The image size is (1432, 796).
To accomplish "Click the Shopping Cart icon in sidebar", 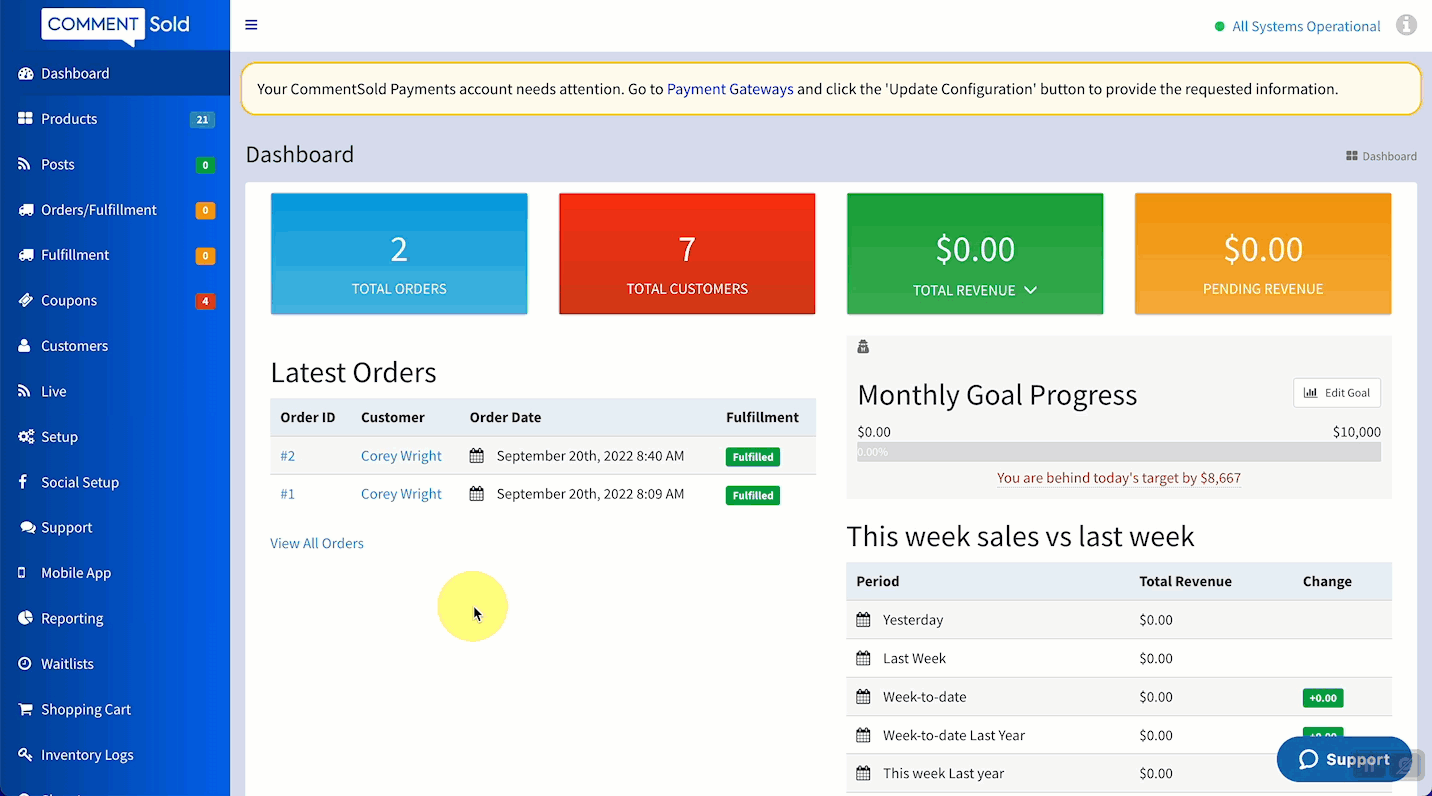I will click(25, 709).
